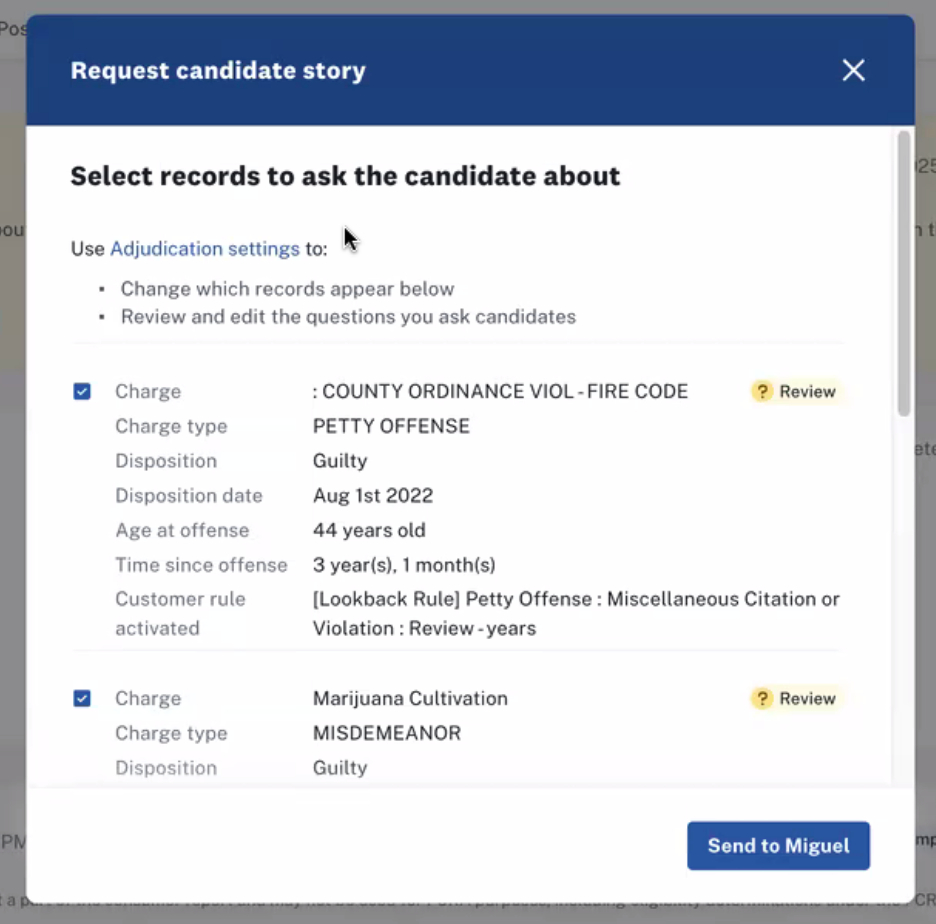
Task: Uncheck the County Ordinance Fire Code record
Action: click(82, 392)
